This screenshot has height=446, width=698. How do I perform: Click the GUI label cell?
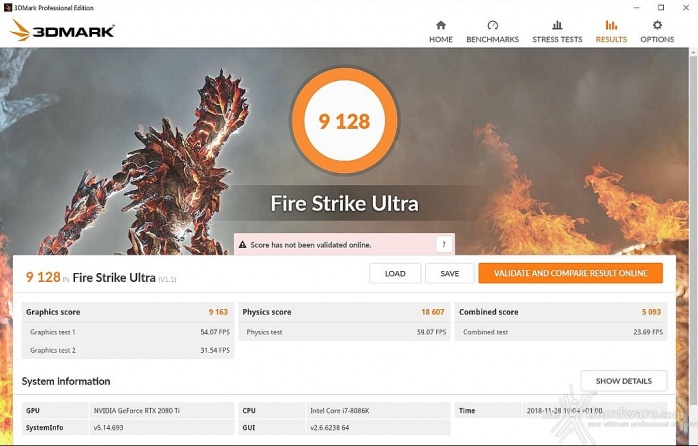click(x=272, y=427)
